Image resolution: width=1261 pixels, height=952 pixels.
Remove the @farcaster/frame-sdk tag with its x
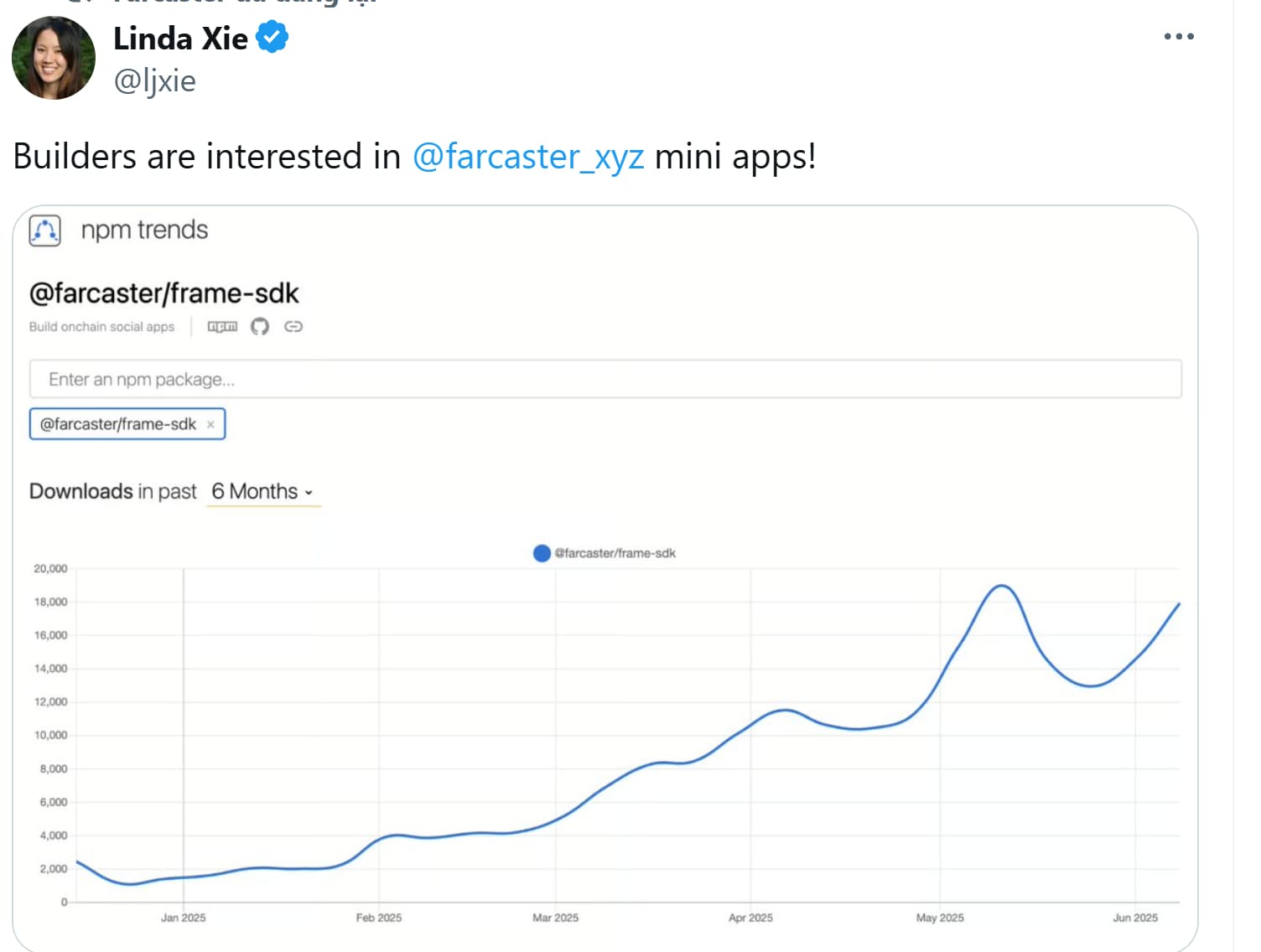pyautogui.click(x=210, y=425)
